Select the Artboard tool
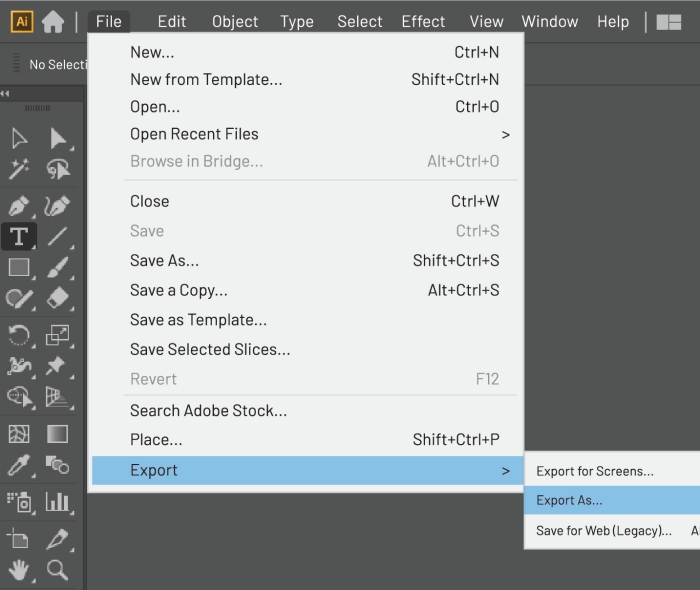The height and width of the screenshot is (590, 700). click(x=19, y=539)
